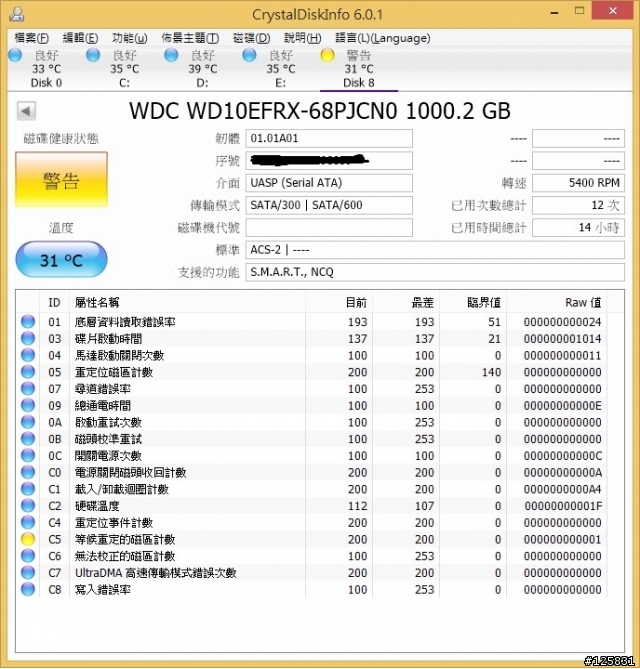Click raw value 00000000001F
This screenshot has width=640, height=669.
563,506
